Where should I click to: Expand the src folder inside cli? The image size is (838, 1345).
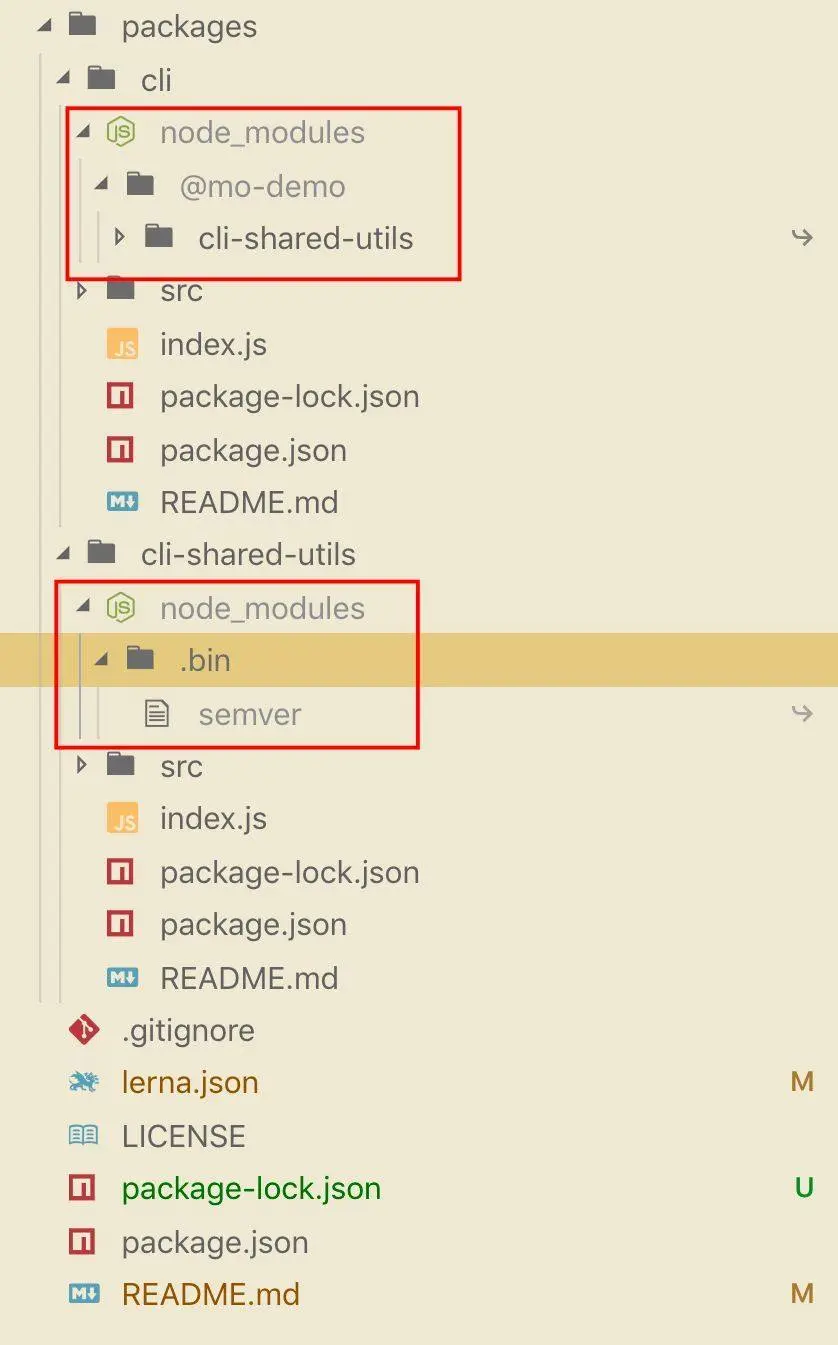(x=82, y=291)
